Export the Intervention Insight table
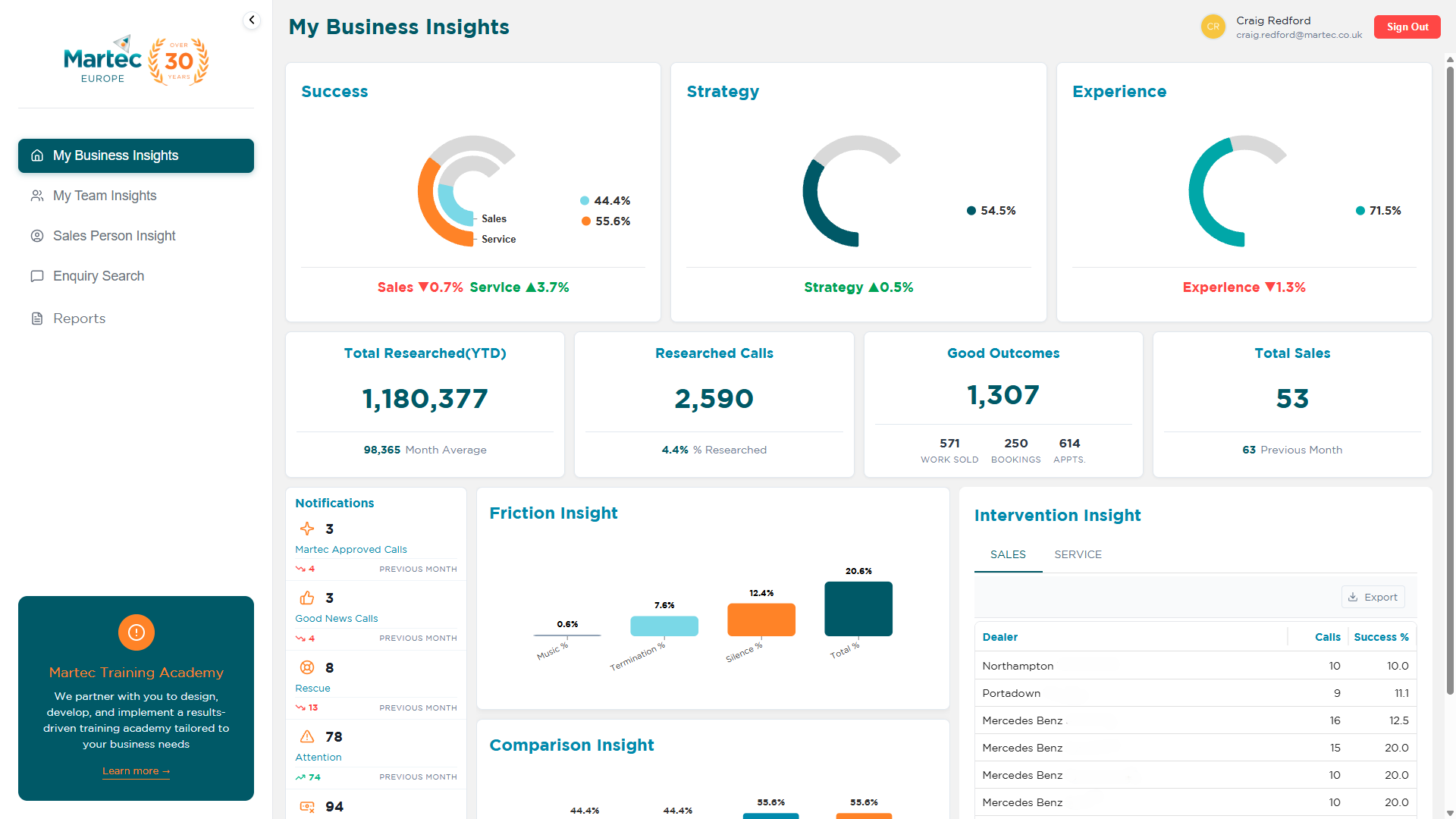This screenshot has width=1456, height=819. pyautogui.click(x=1373, y=597)
